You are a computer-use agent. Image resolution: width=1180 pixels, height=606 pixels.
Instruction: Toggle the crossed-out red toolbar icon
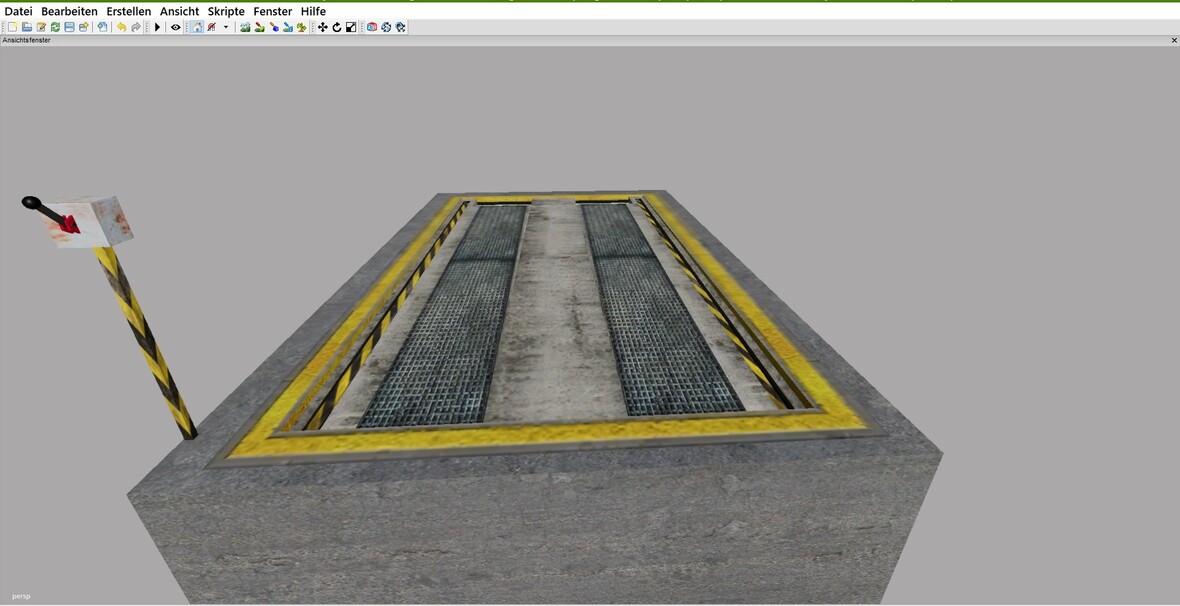(x=212, y=27)
